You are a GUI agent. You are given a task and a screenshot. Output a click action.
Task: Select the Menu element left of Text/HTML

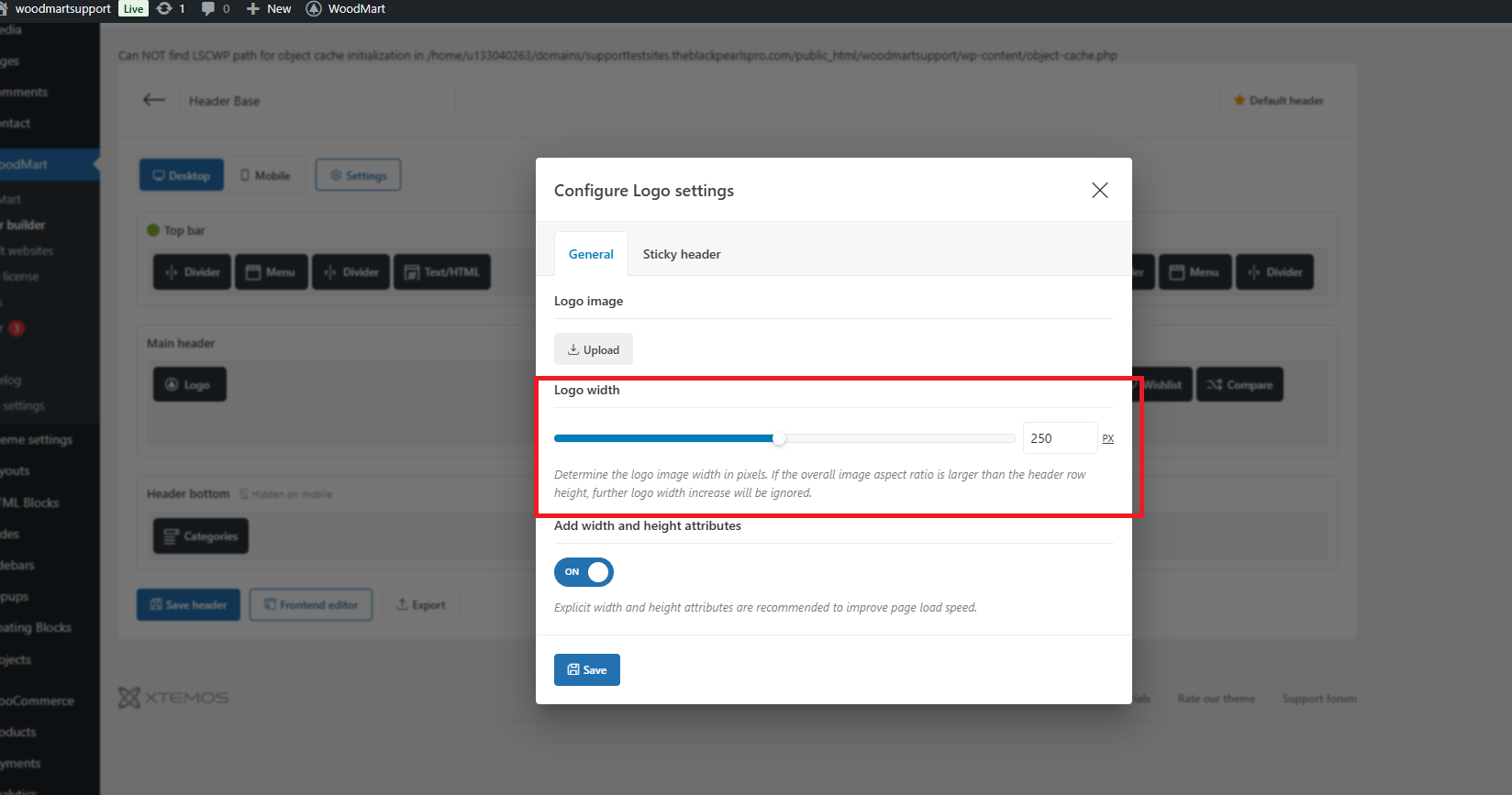click(x=271, y=272)
